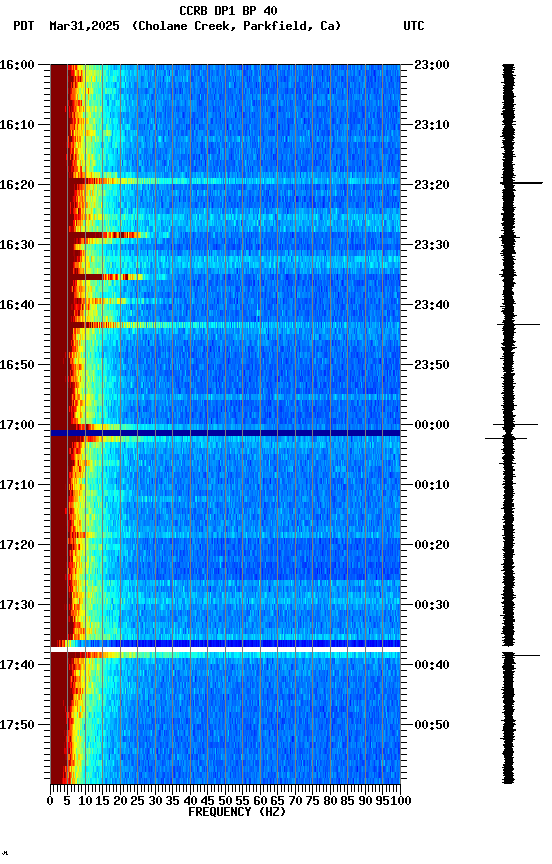The height and width of the screenshot is (864, 552).
Task: Click the '00:10' UTC time label
Action: click(432, 485)
